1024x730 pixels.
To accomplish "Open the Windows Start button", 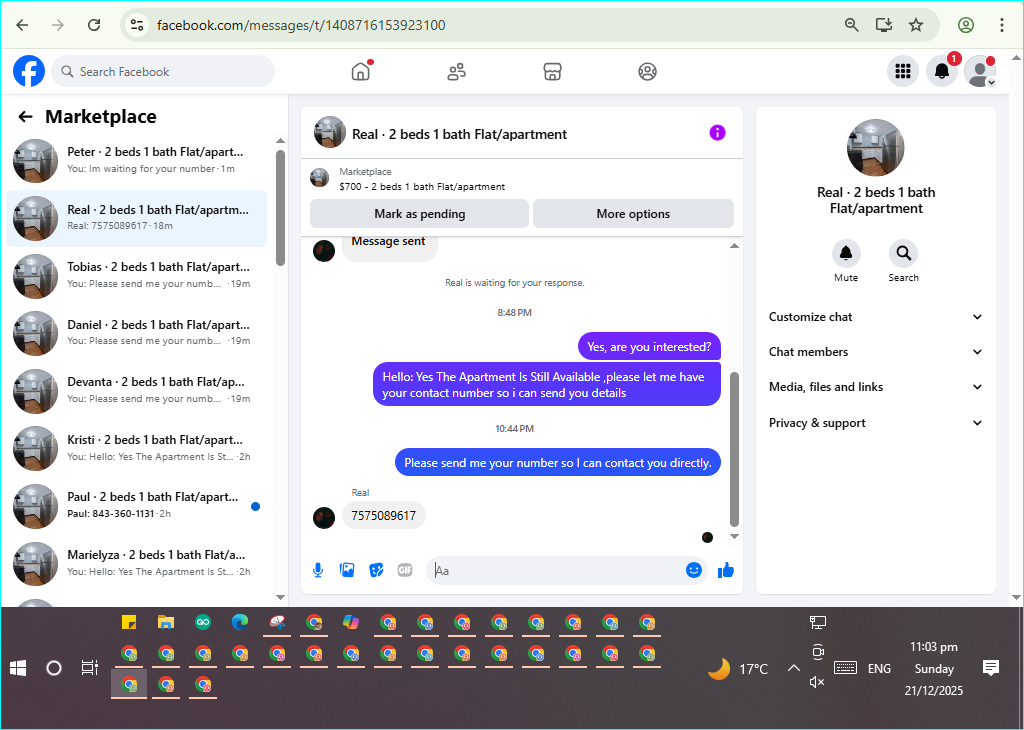I will 18,668.
